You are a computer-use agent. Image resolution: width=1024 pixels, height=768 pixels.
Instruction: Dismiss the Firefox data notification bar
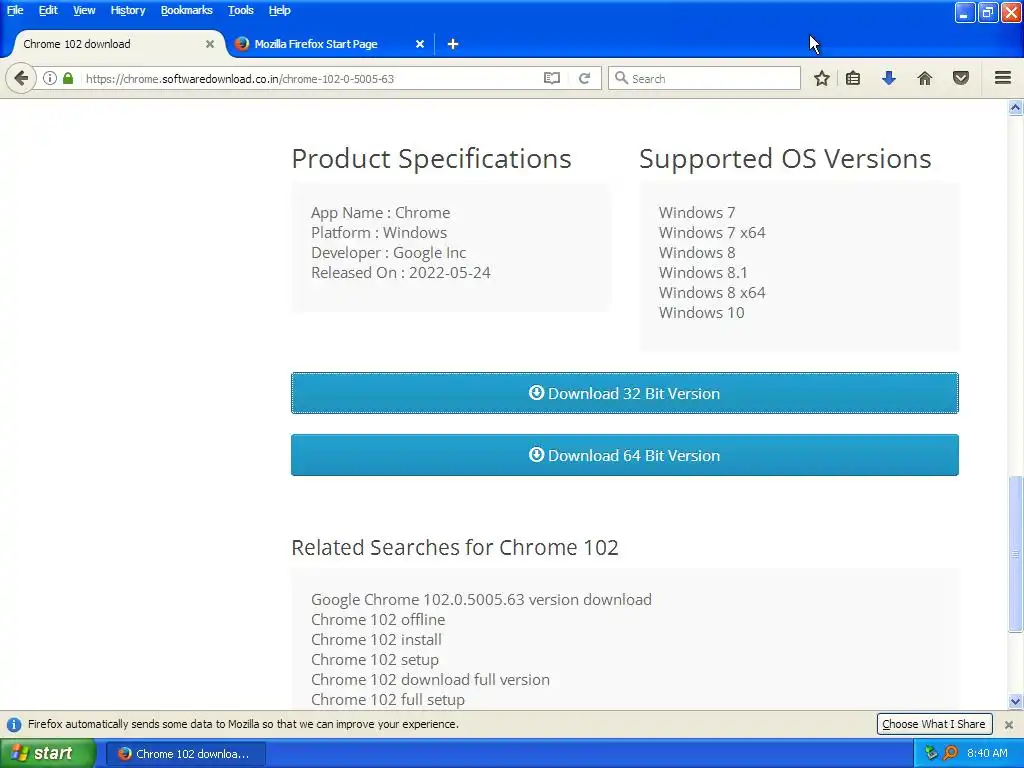pos(1009,724)
